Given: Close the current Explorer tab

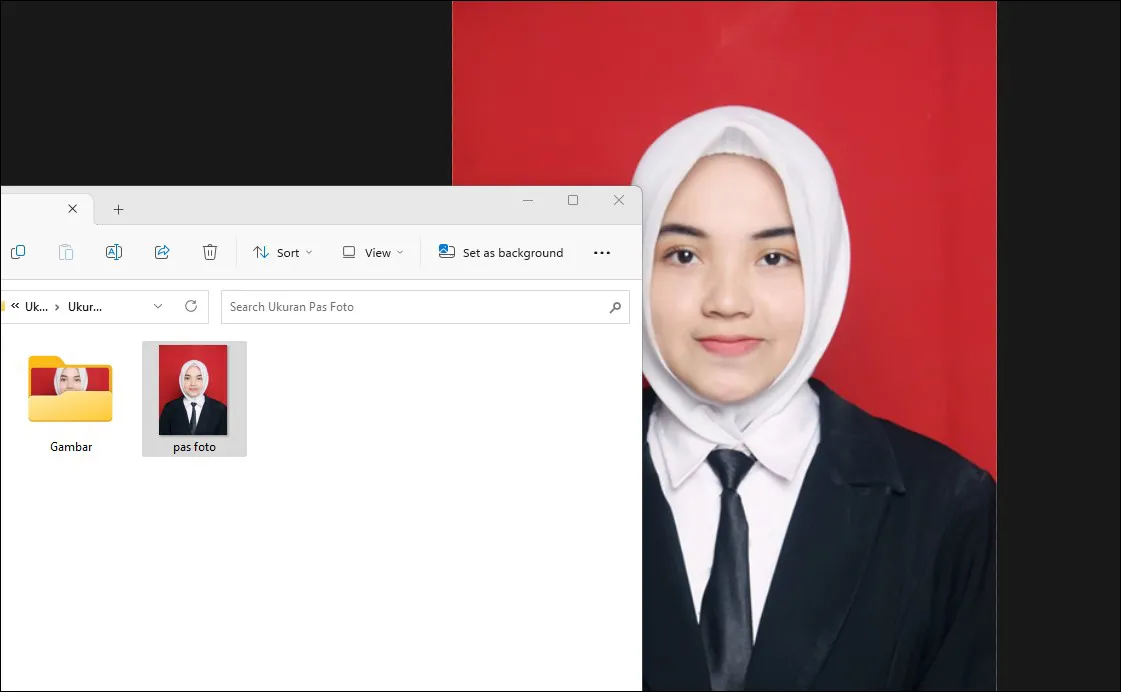Looking at the screenshot, I should [x=72, y=209].
